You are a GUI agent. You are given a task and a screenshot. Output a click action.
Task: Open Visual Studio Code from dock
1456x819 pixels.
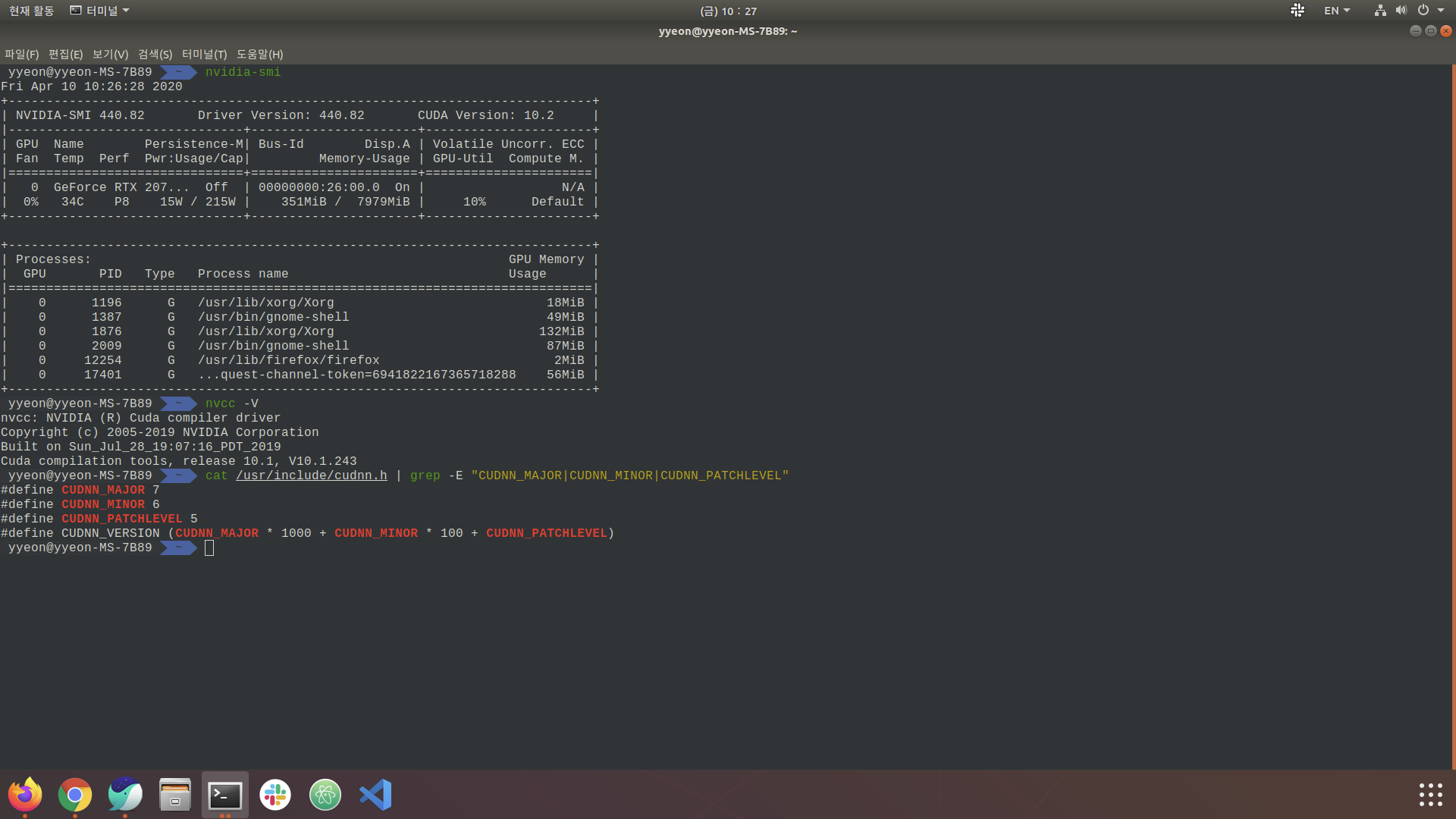click(375, 795)
